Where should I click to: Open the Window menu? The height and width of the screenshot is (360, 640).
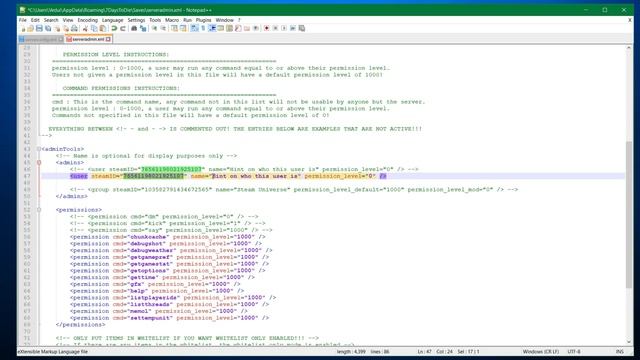pos(224,20)
